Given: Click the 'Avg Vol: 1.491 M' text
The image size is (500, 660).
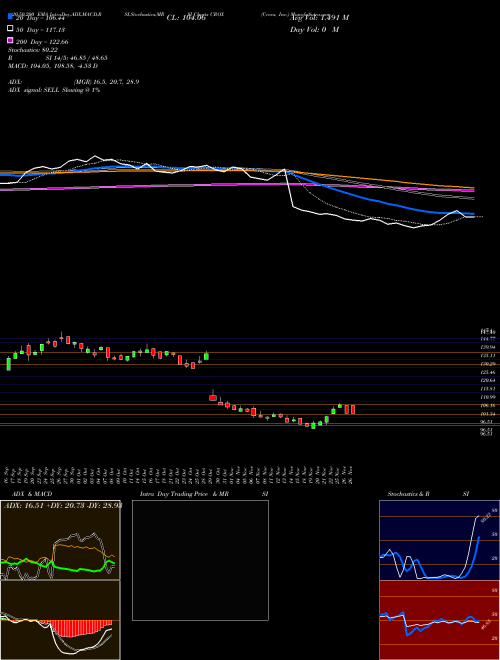Looking at the screenshot, I should point(319,18).
